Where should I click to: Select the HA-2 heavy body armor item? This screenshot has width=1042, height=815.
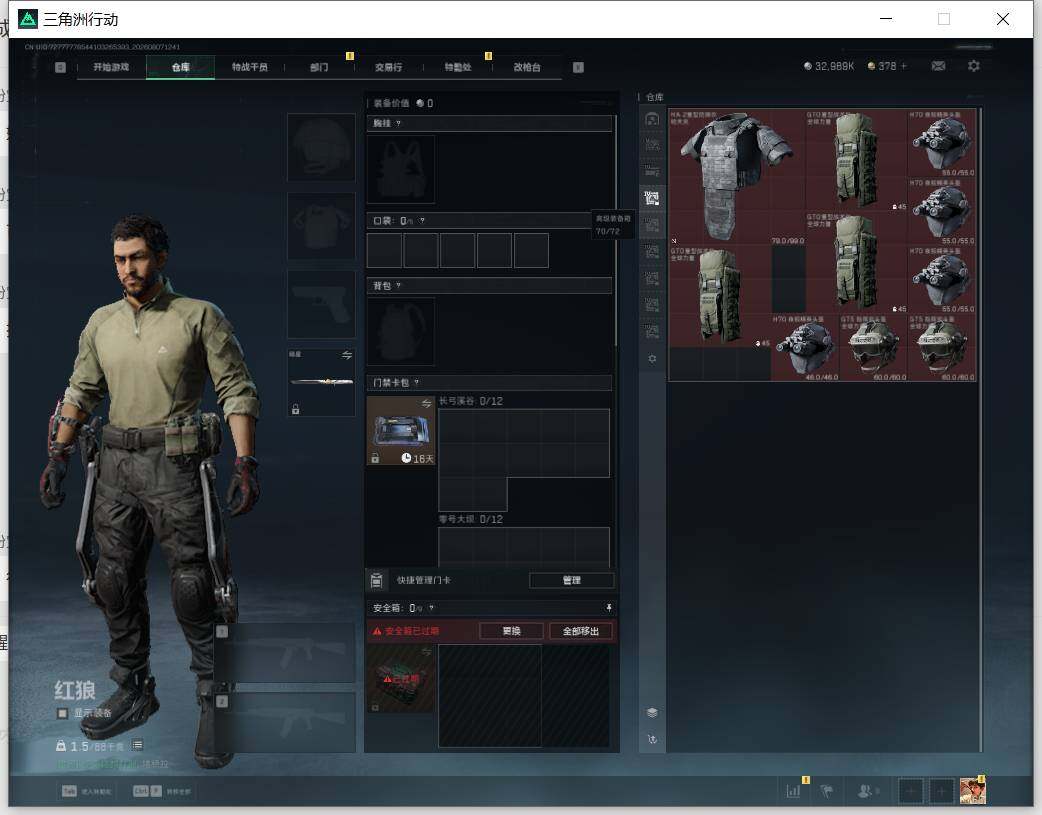pyautogui.click(x=736, y=177)
